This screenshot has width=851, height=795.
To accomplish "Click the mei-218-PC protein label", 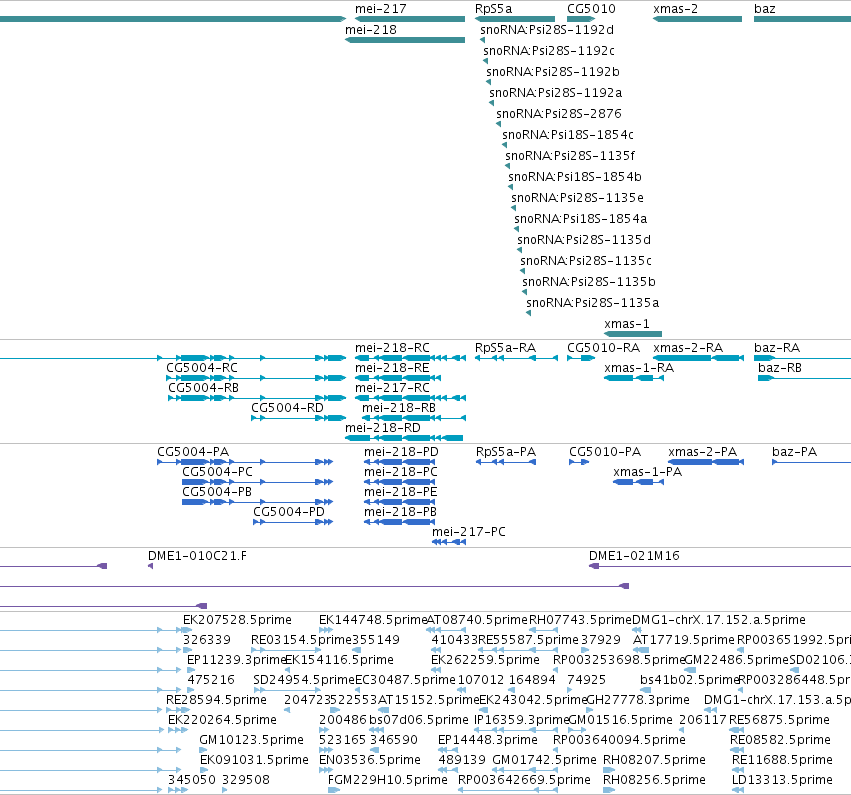I will pyautogui.click(x=401, y=472).
